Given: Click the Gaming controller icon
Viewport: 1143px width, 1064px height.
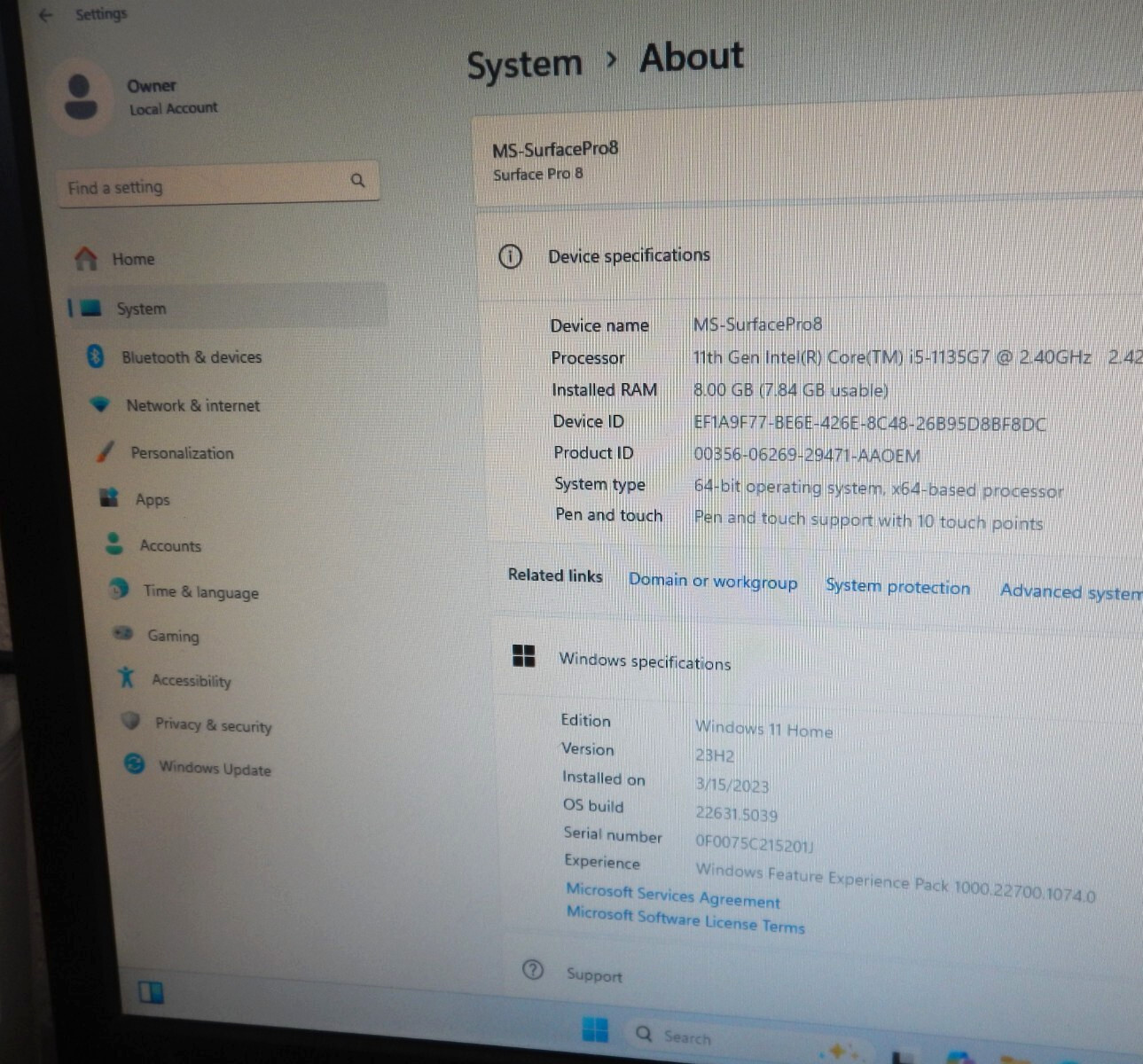Looking at the screenshot, I should click(x=123, y=633).
